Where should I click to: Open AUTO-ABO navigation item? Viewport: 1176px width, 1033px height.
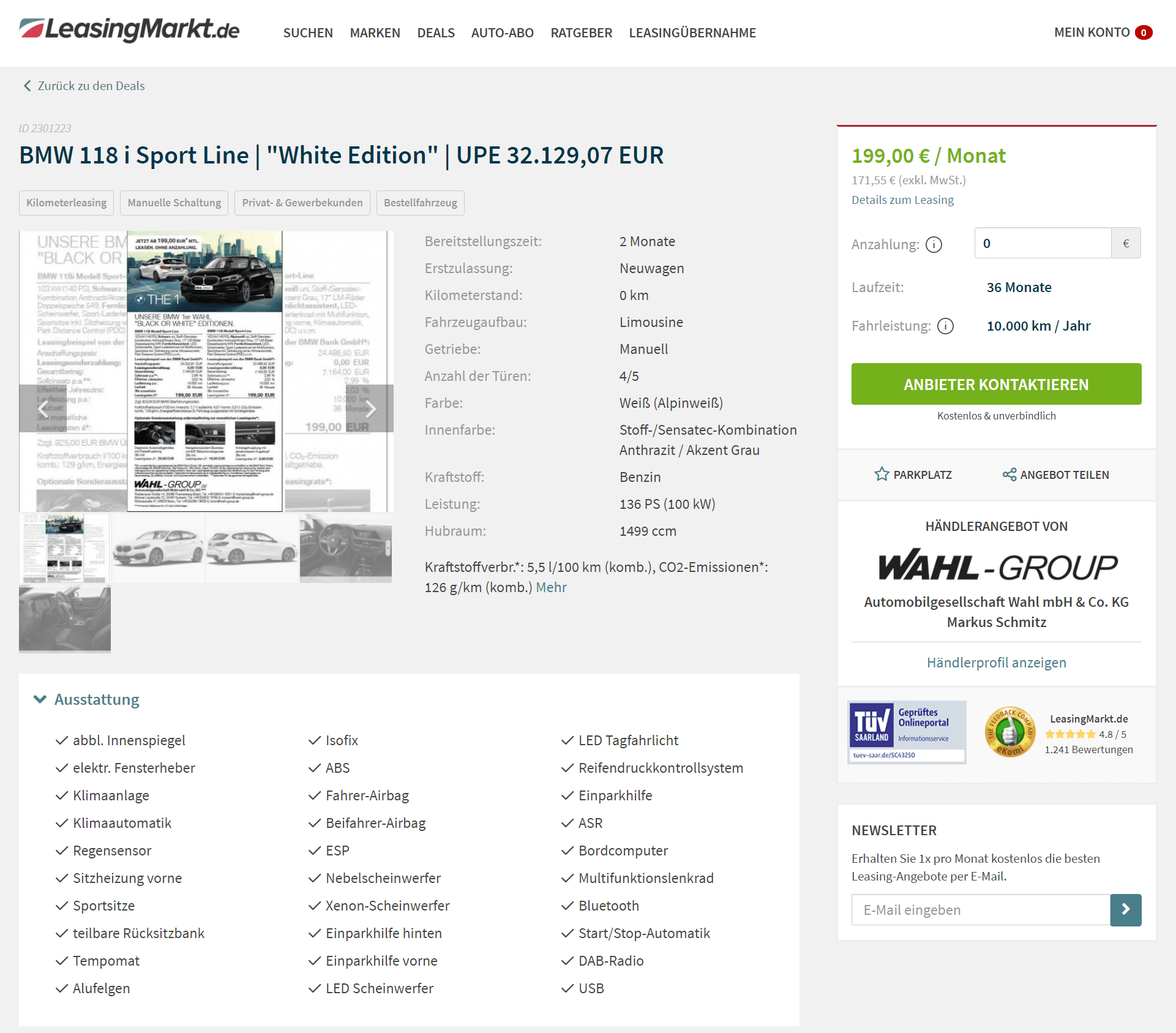(503, 33)
